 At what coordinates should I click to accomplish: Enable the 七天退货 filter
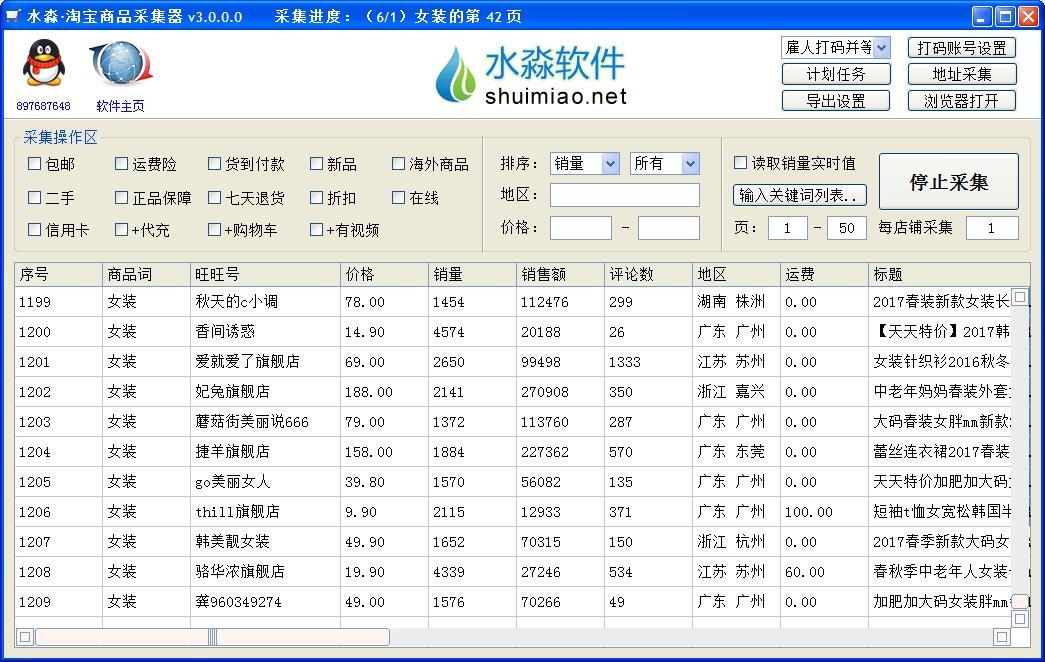[x=213, y=196]
